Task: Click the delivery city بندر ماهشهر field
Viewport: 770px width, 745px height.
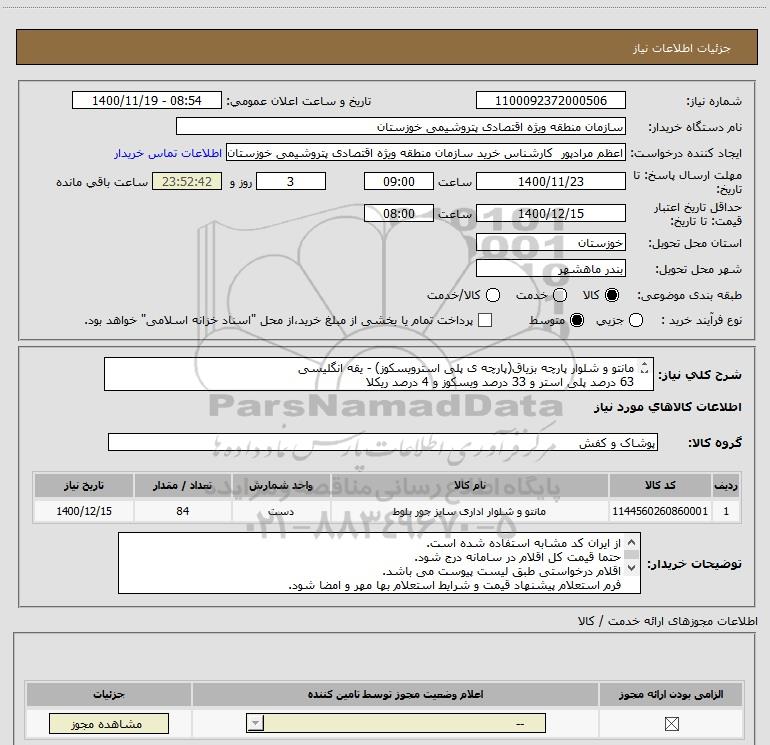Action: pos(550,268)
